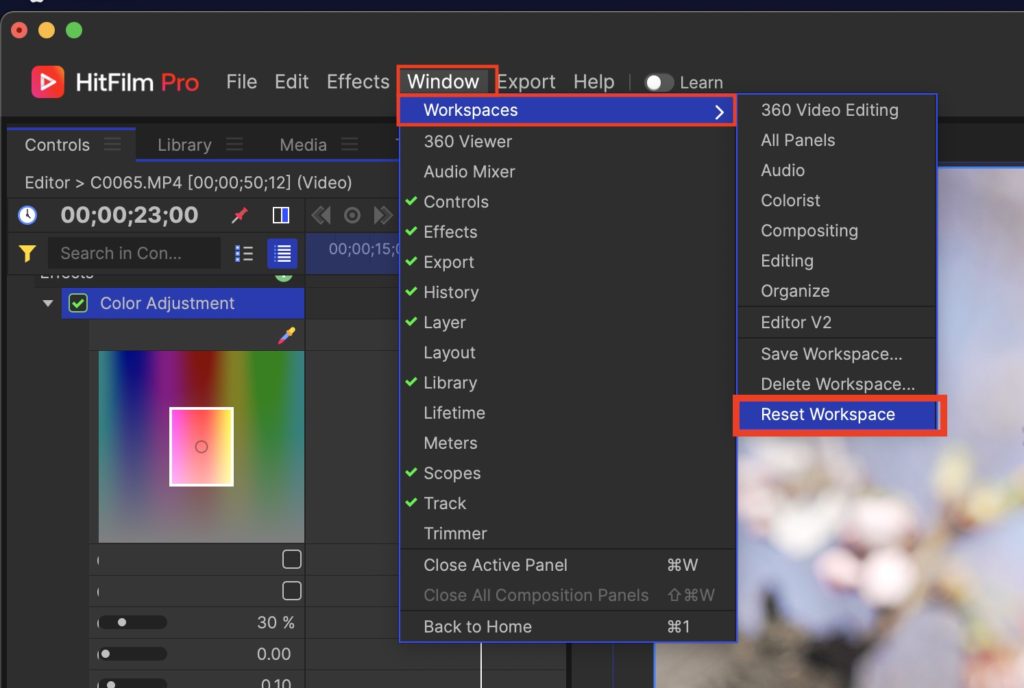Click the split view icon in Controls

(281, 216)
